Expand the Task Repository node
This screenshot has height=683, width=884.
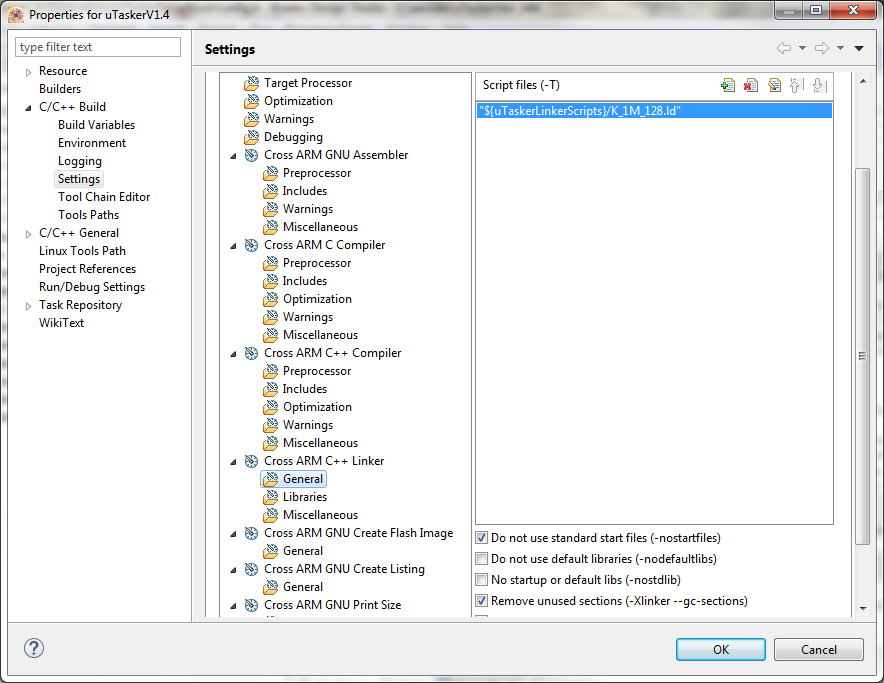point(28,306)
